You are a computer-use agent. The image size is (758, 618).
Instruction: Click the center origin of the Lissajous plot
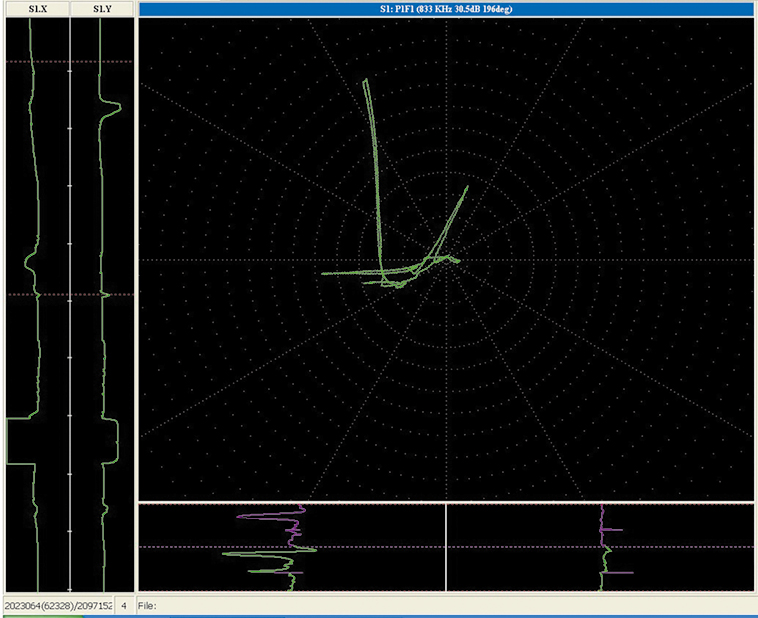click(445, 260)
